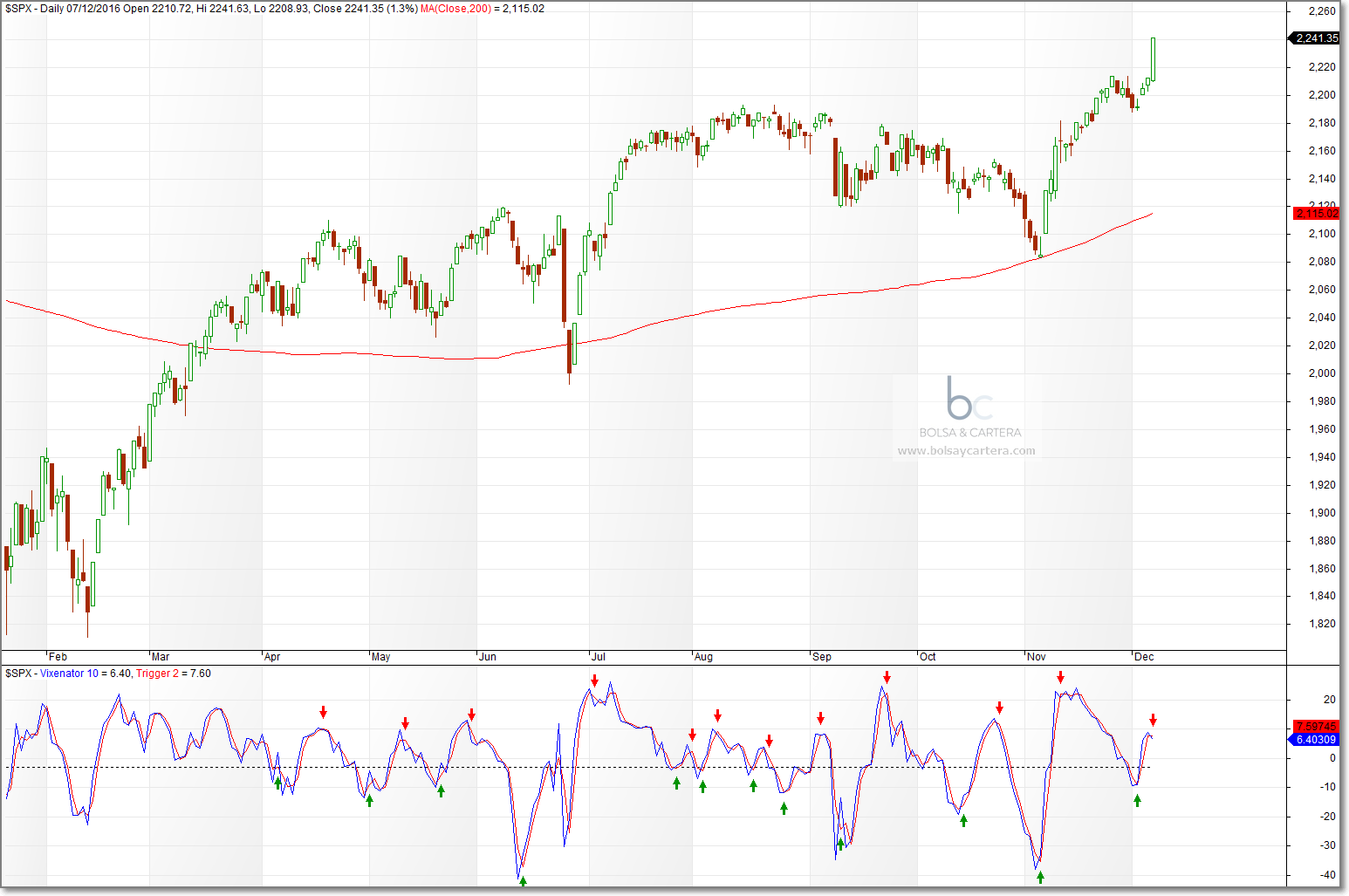Click the Feb label on the time axis
1349x896 pixels.
click(58, 657)
